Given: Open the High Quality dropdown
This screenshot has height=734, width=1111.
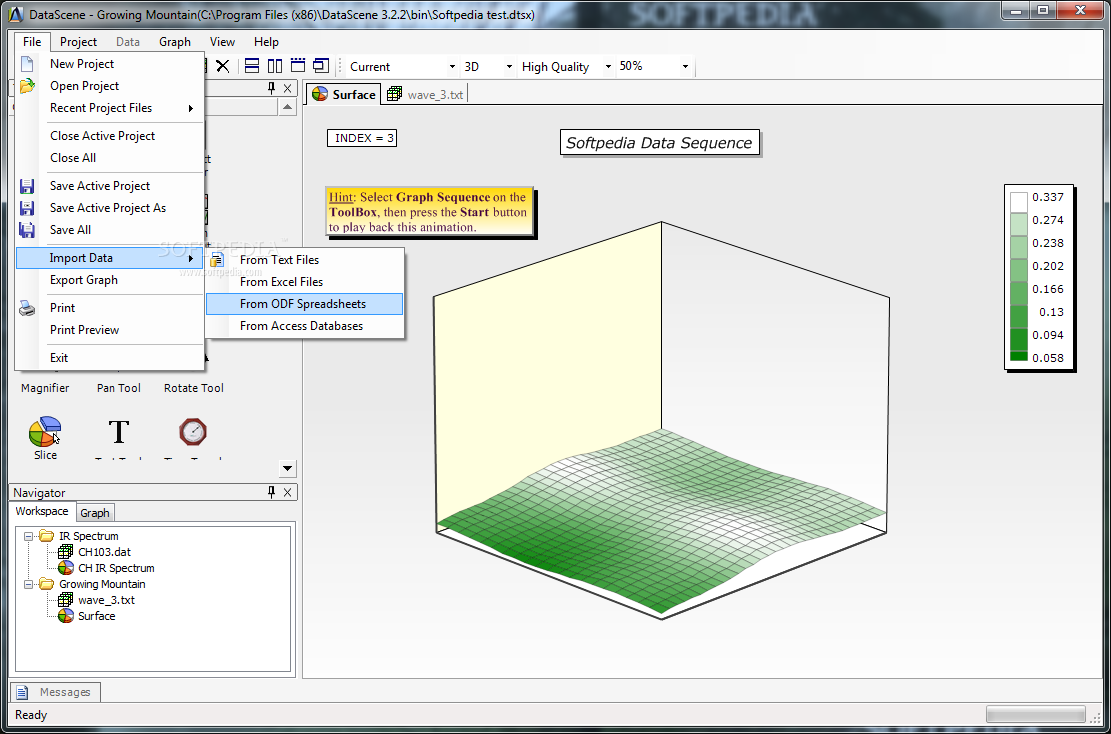Looking at the screenshot, I should coord(608,67).
